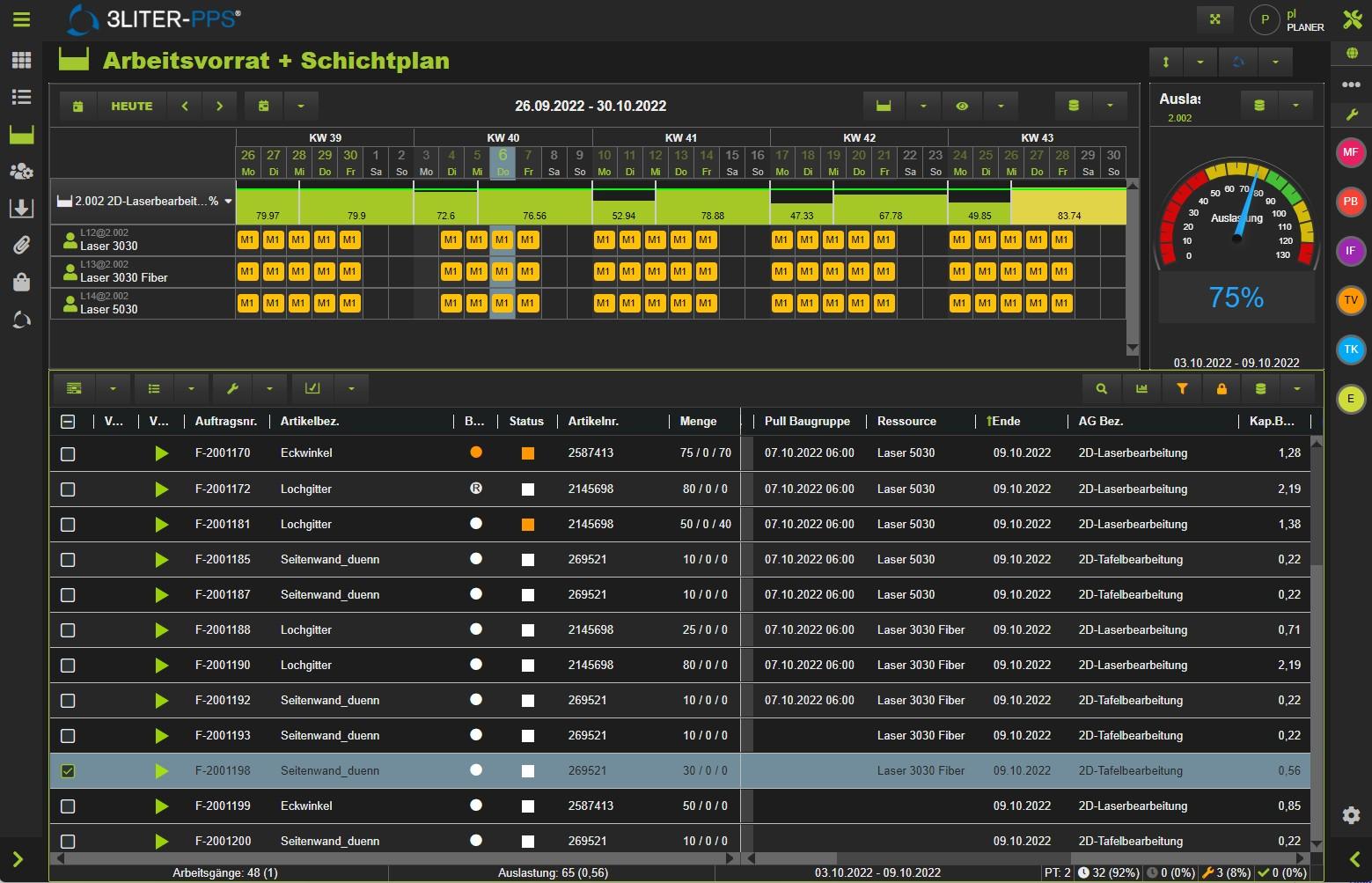This screenshot has width=1372, height=883.
Task: Open the grid dashboard icon in left sidebar
Action: (x=21, y=60)
